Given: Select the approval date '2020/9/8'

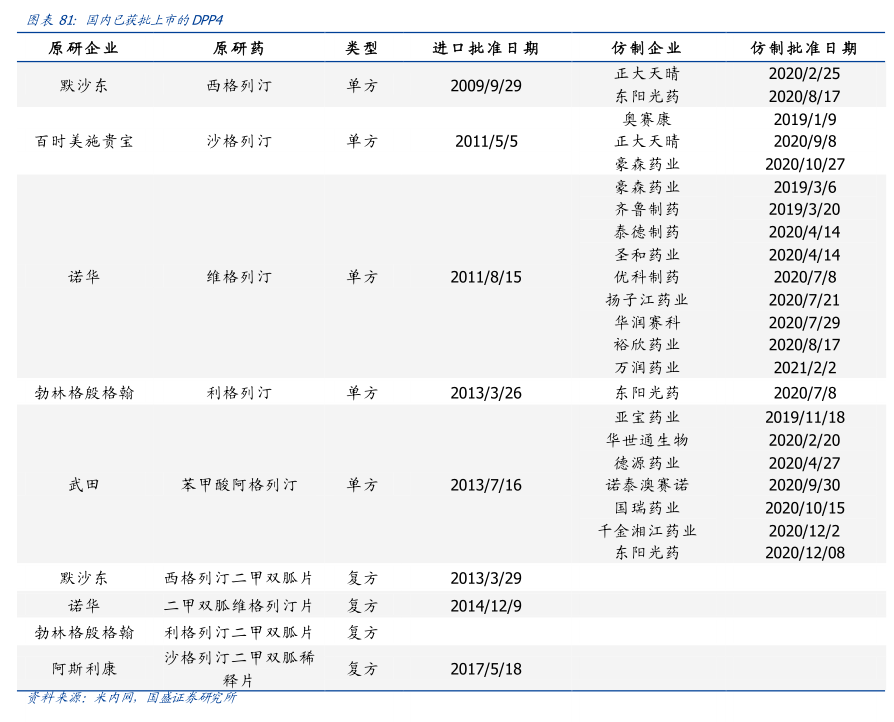Looking at the screenshot, I should tap(804, 141).
